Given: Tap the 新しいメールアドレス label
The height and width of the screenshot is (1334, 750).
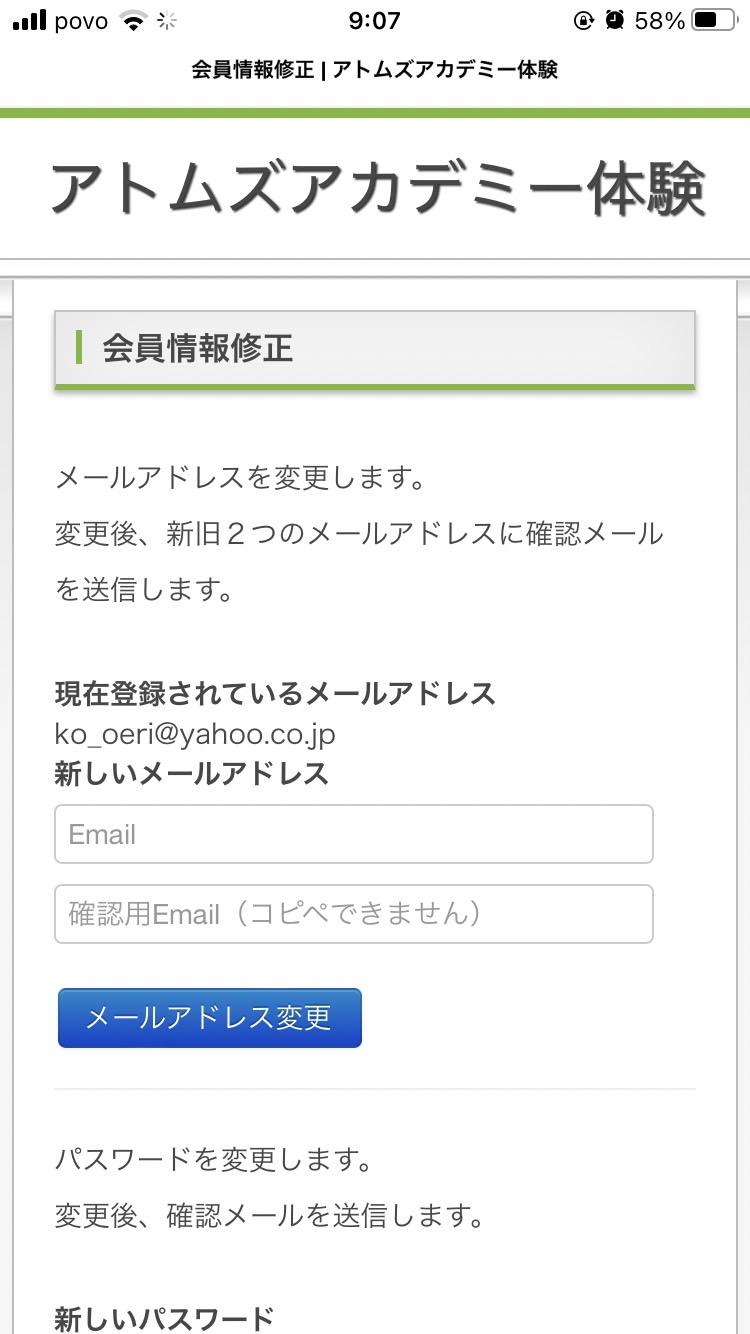Looking at the screenshot, I should (x=192, y=773).
